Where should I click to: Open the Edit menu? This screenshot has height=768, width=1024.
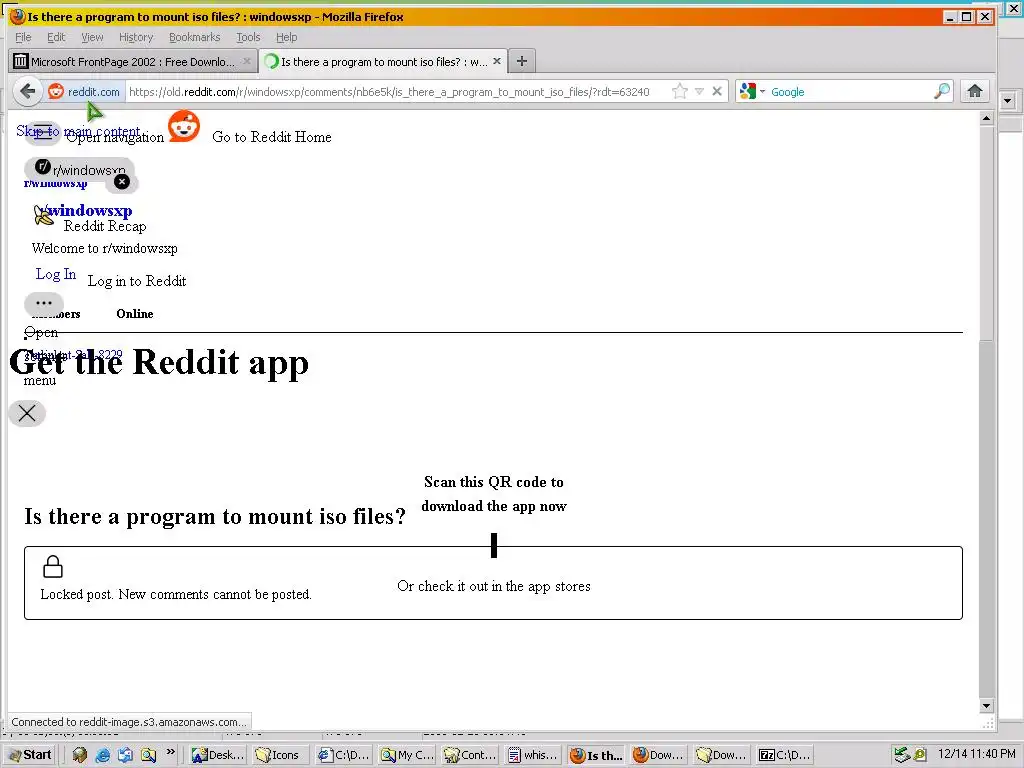[56, 37]
